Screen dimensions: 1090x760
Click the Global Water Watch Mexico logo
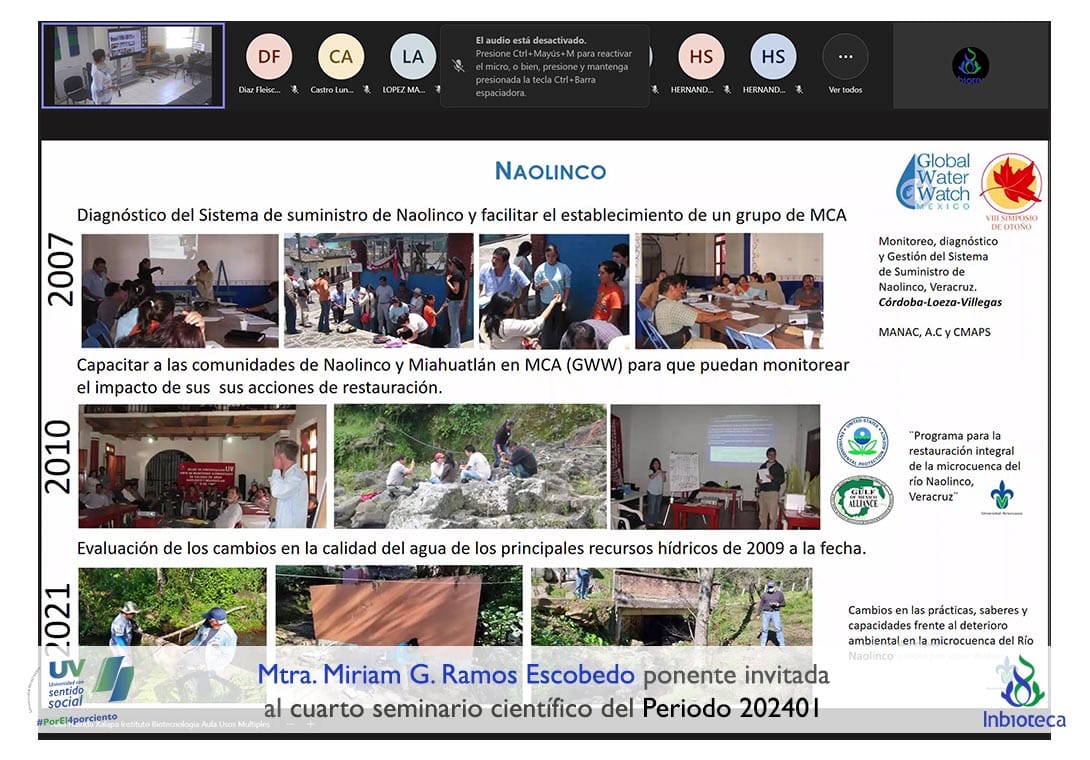(933, 180)
